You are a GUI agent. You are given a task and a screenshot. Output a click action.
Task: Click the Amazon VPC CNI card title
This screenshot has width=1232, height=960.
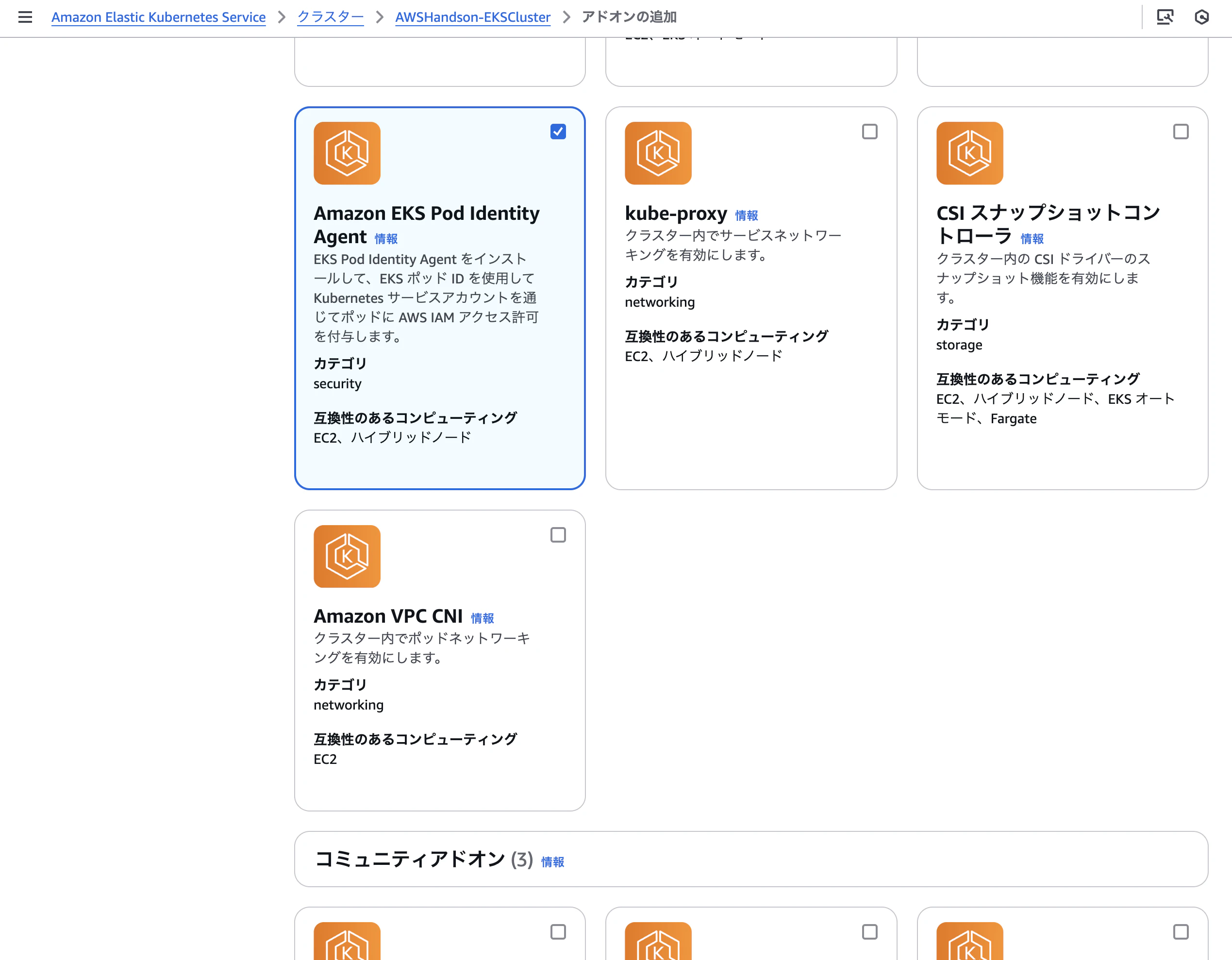pyautogui.click(x=388, y=616)
